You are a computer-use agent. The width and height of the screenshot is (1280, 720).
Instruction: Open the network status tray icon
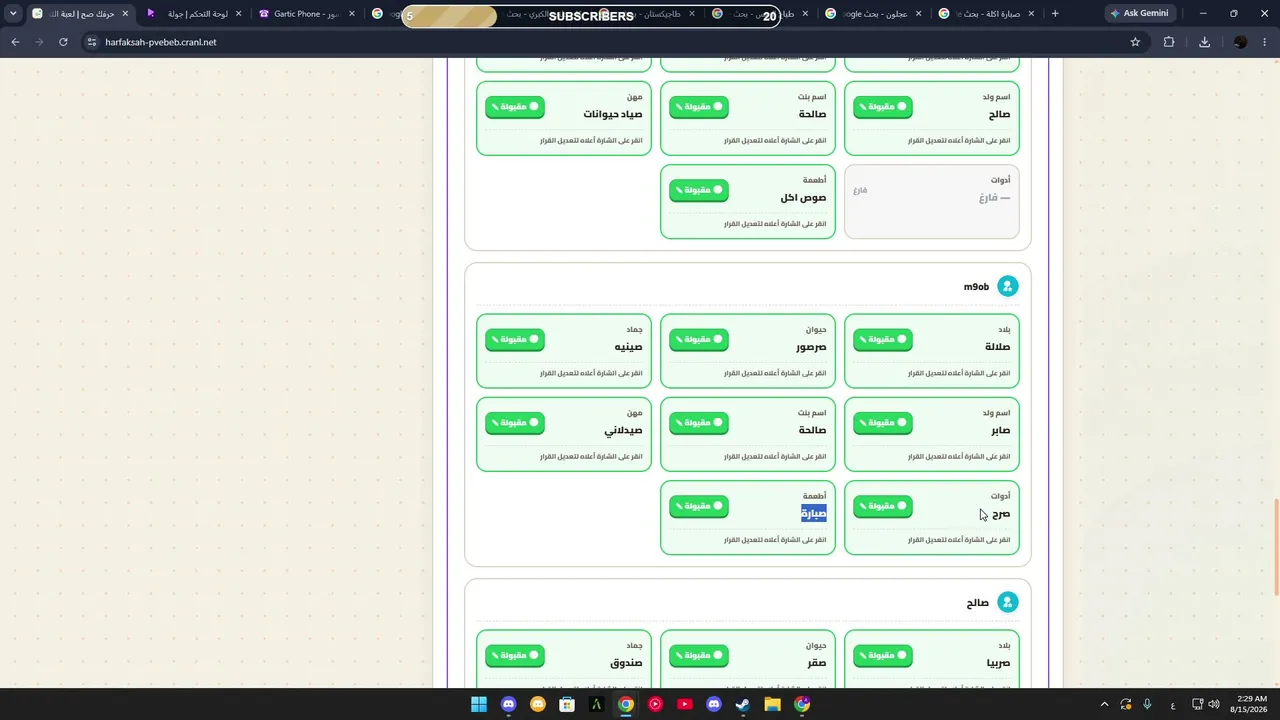pos(1198,704)
